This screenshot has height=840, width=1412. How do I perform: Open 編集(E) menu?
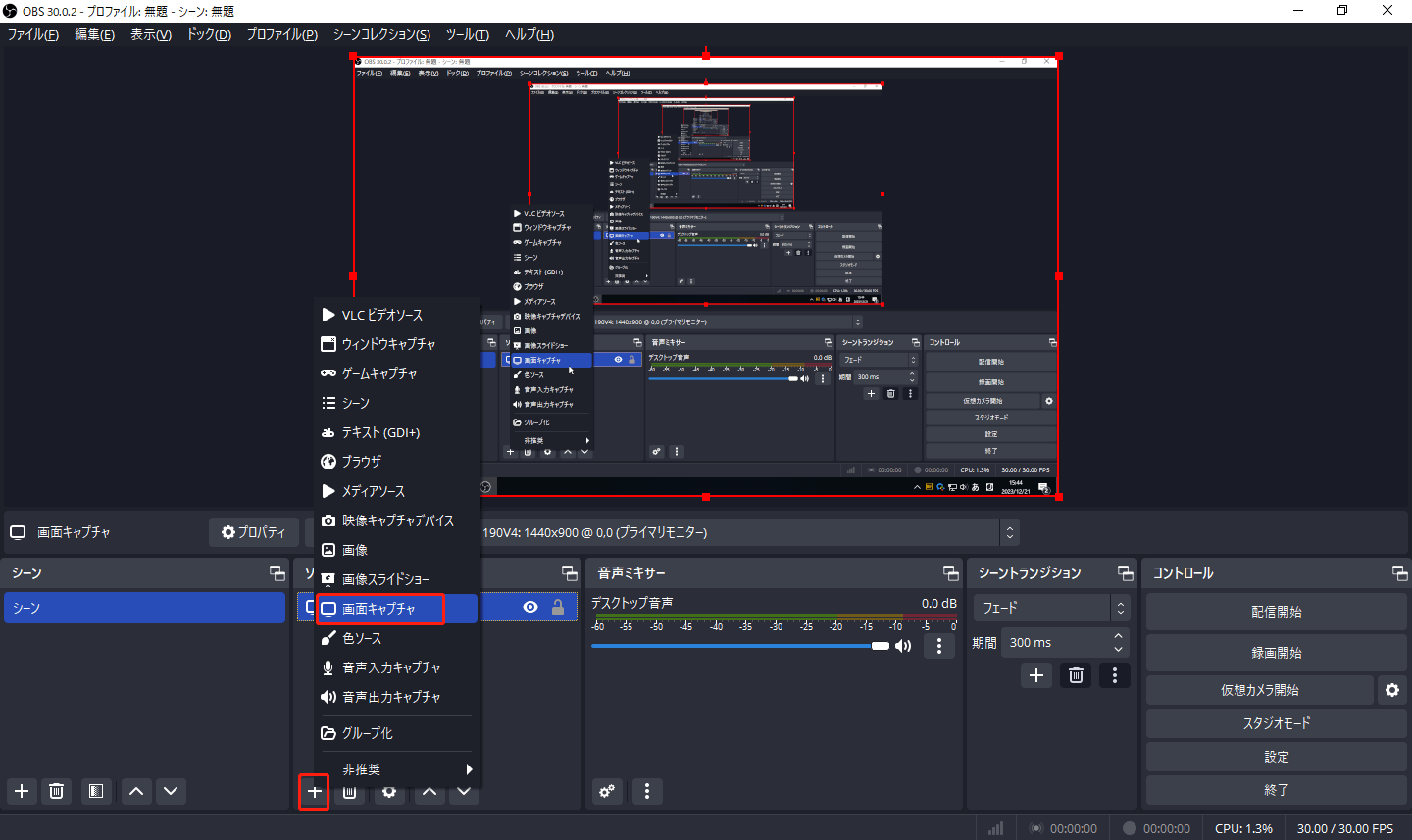tap(94, 34)
